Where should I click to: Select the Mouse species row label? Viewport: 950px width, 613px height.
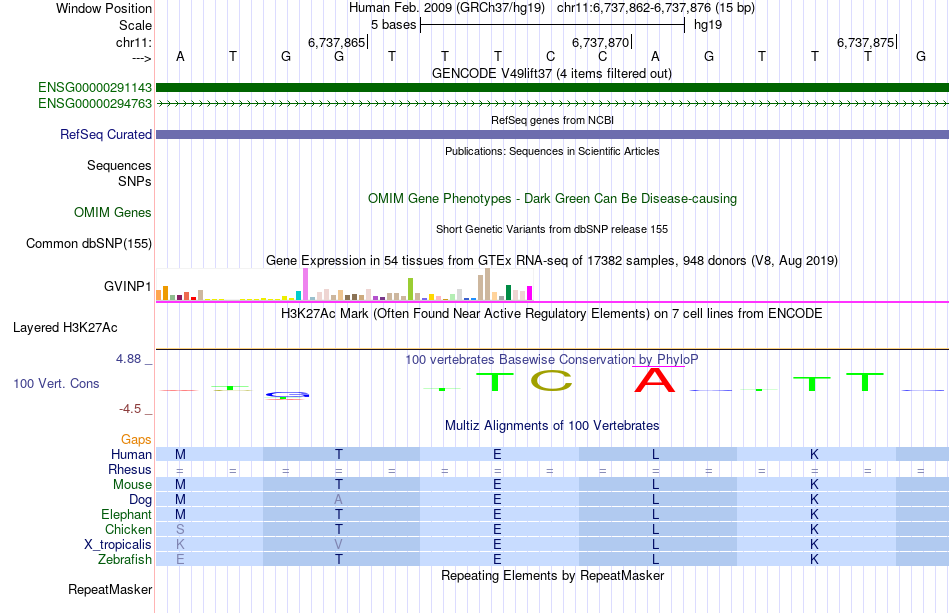(132, 485)
